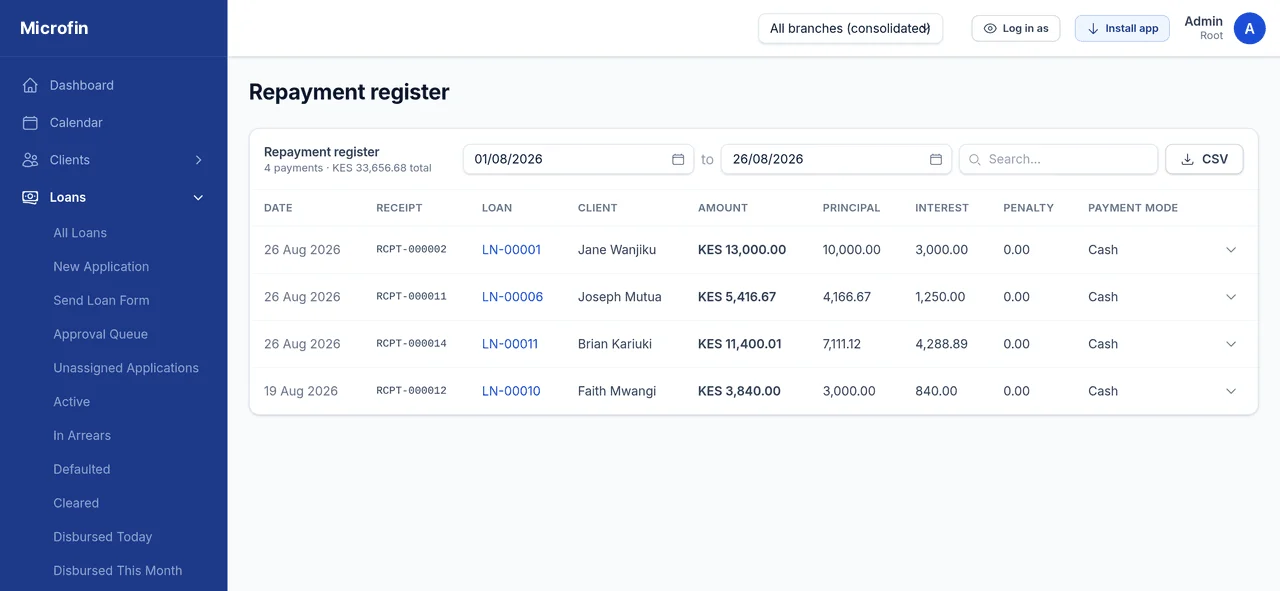Click the Brian Kariuki client cell

click(615, 344)
